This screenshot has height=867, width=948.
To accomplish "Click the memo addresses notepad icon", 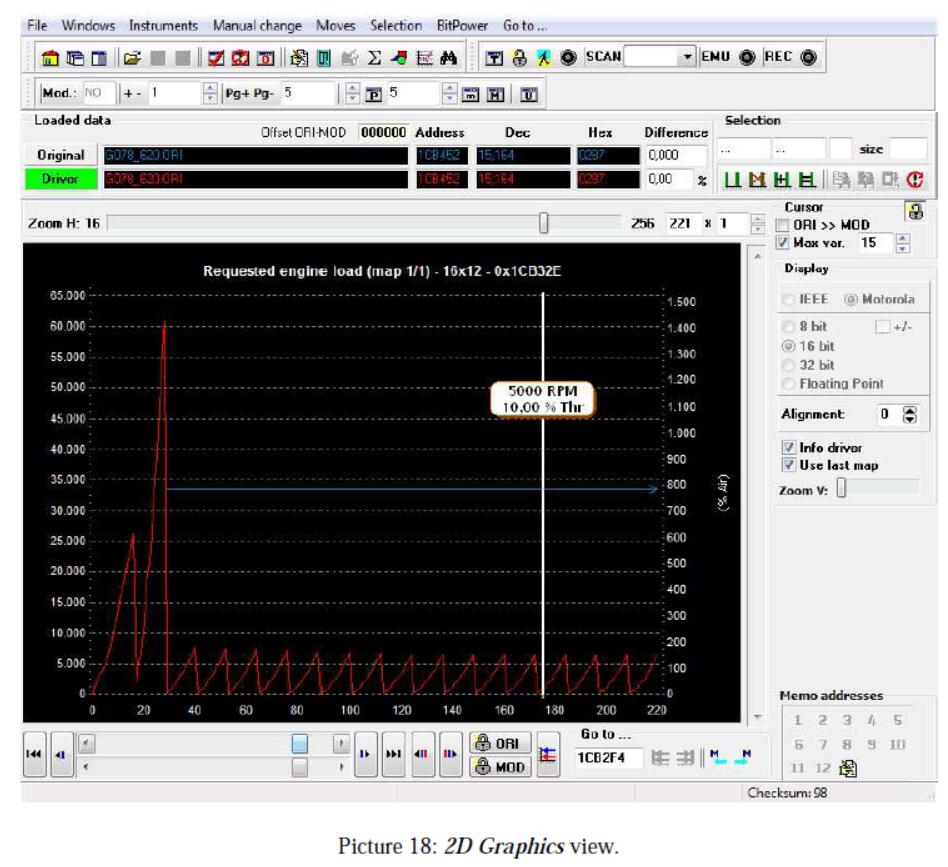I will pos(848,768).
